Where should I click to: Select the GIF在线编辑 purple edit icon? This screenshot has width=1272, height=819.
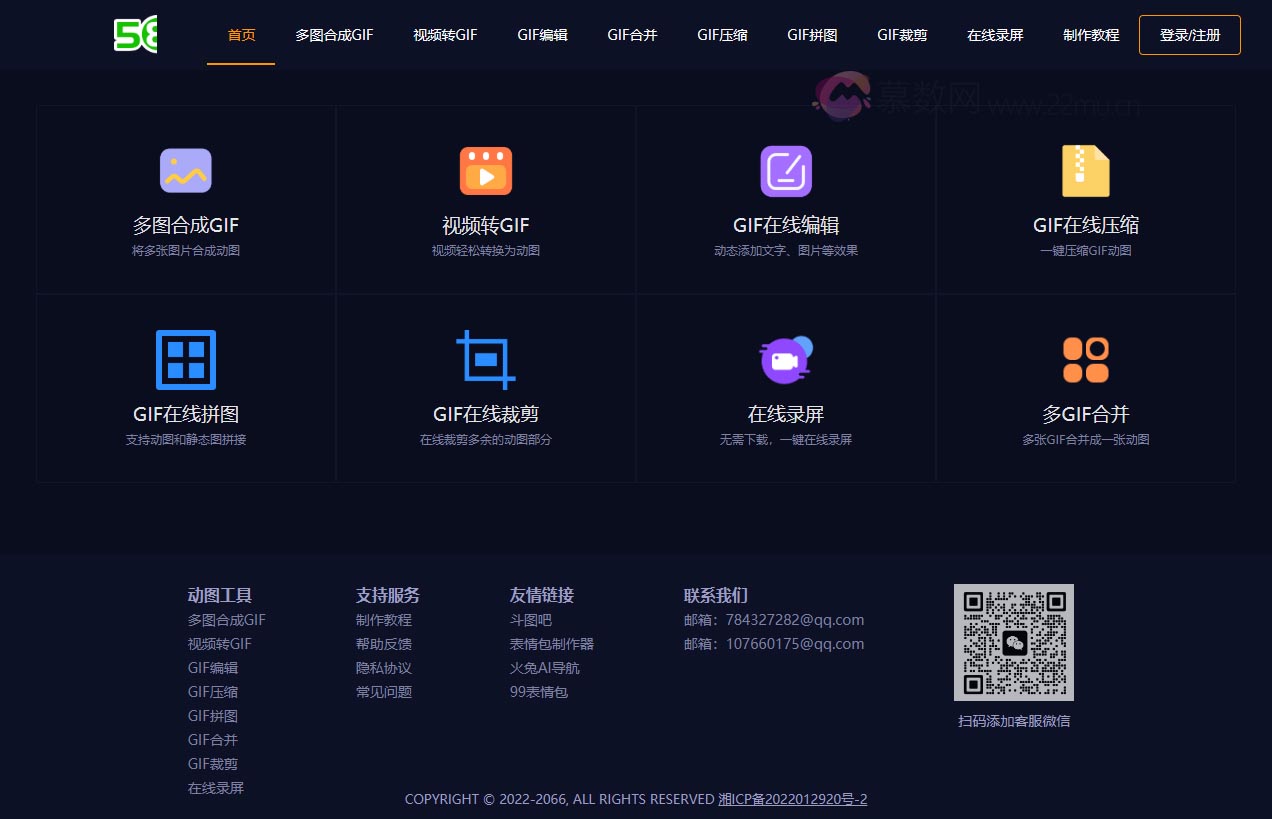[x=786, y=171]
